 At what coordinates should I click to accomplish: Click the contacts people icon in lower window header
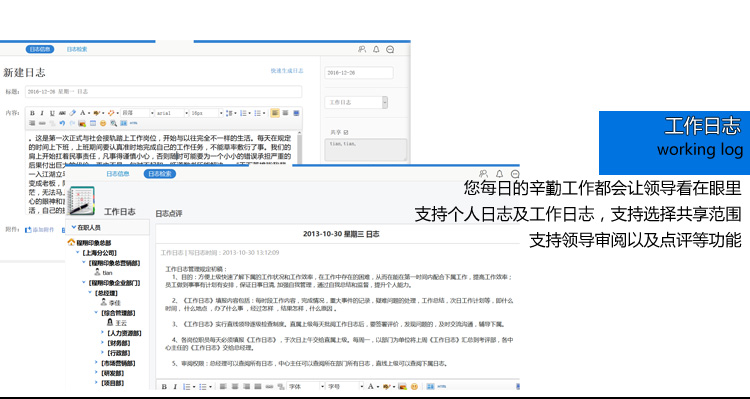point(484,174)
